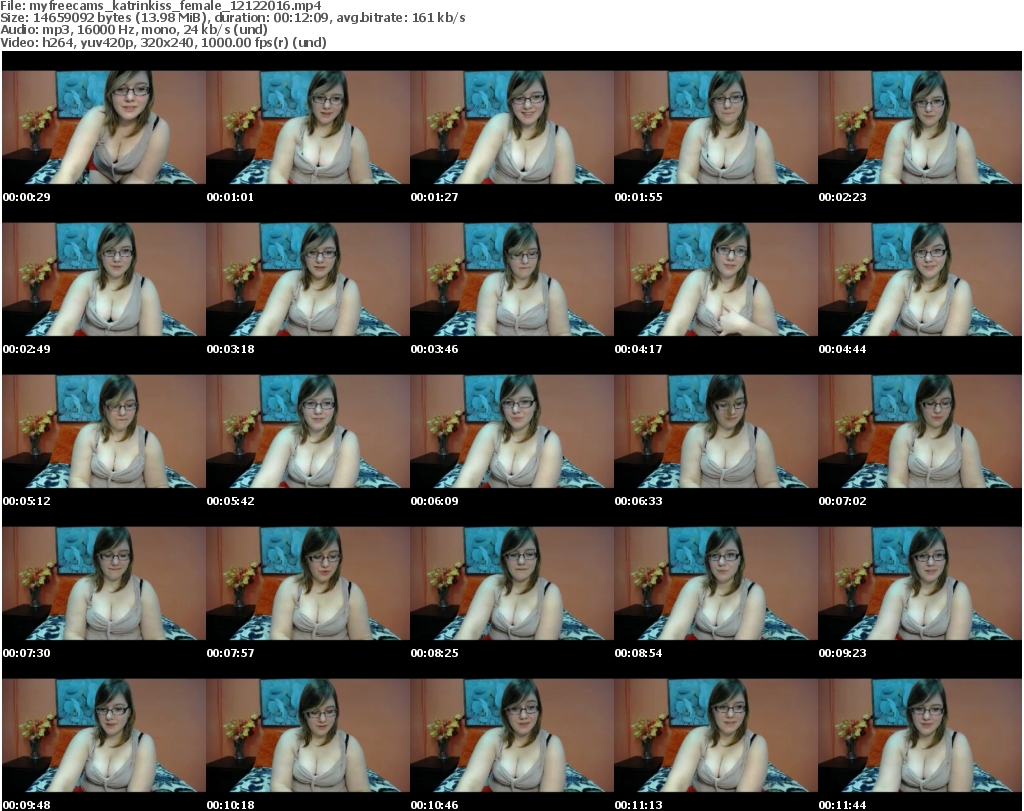1024x811 pixels.
Task: Click the timestamp text 00:01:01
Action: [231, 197]
